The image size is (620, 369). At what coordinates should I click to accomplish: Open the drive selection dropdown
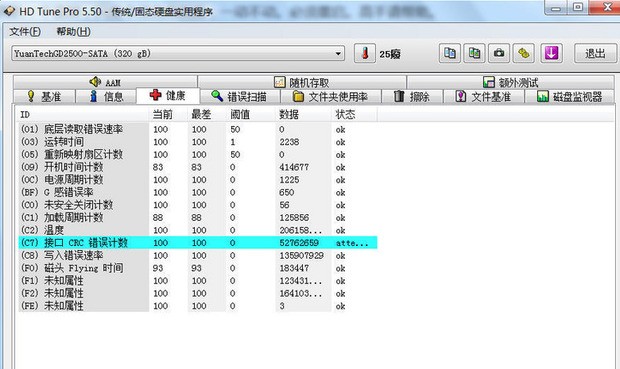[x=178, y=53]
